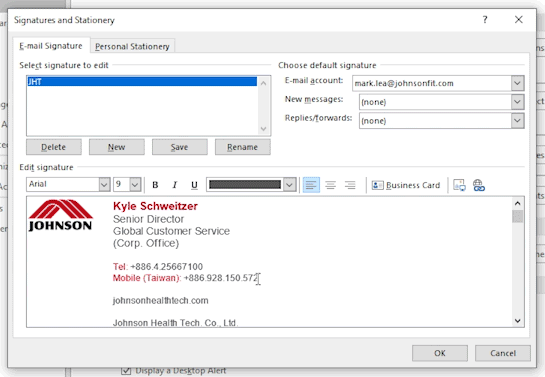545x377 pixels.
Task: Click the signature list scroll up arrow
Action: [263, 83]
